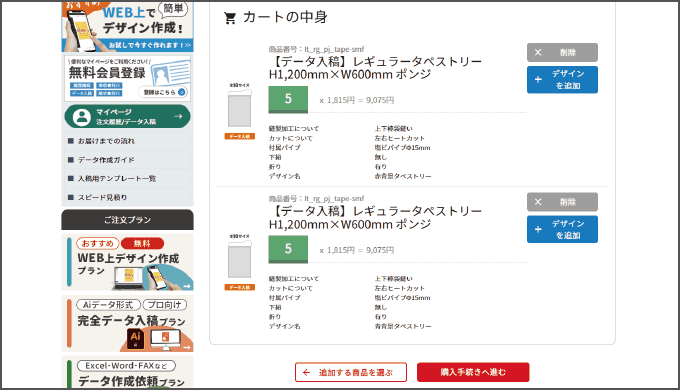Click 青背景タペストリー design name
The width and height of the screenshot is (680, 390).
pyautogui.click(x=403, y=326)
